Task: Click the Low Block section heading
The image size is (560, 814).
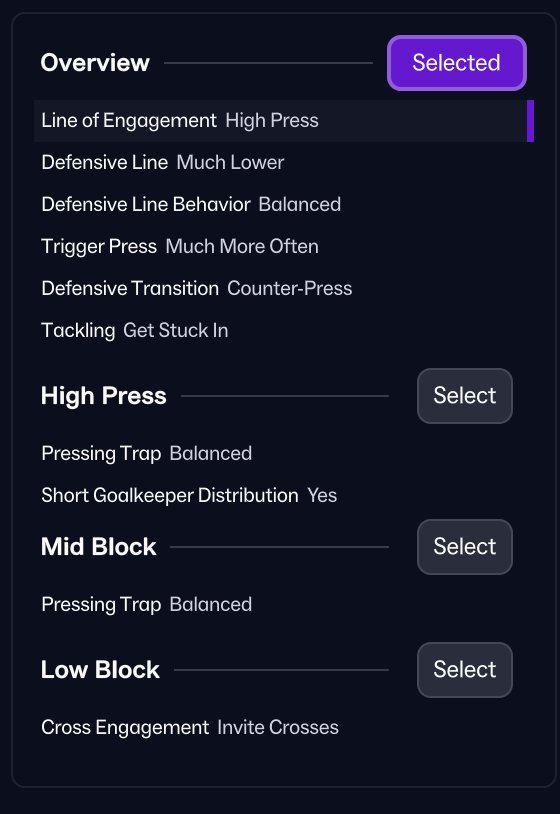Action: tap(100, 670)
